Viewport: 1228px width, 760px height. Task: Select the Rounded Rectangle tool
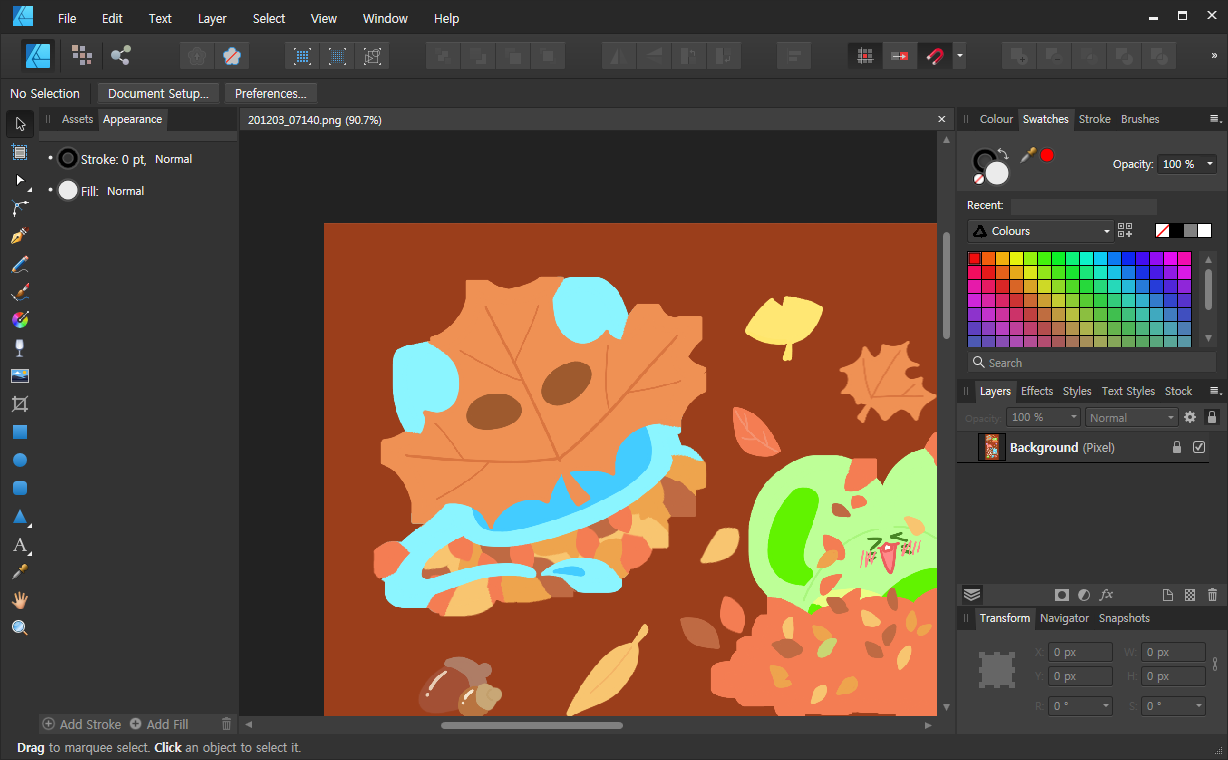click(20, 488)
